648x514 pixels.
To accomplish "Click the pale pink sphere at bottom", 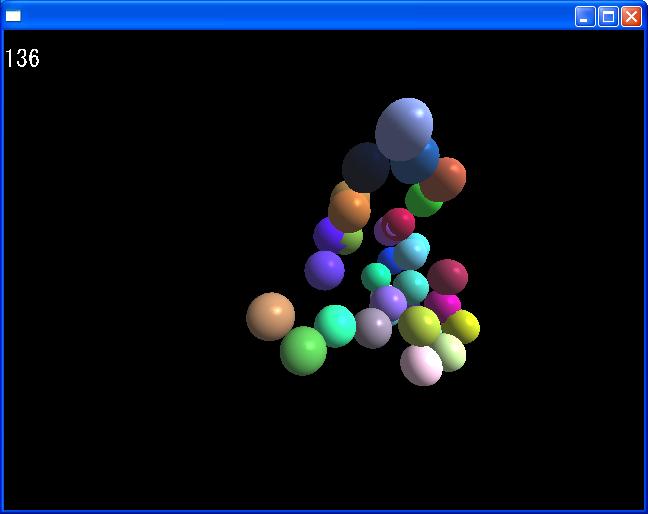I will (x=422, y=365).
